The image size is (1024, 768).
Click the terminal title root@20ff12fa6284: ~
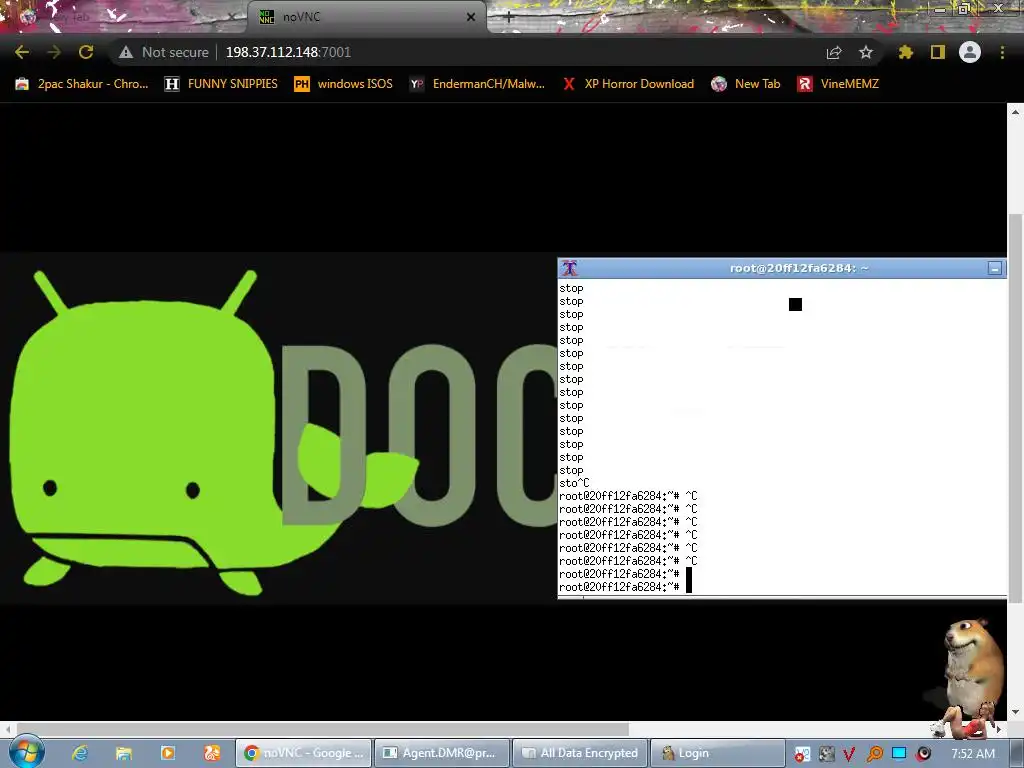coord(799,268)
